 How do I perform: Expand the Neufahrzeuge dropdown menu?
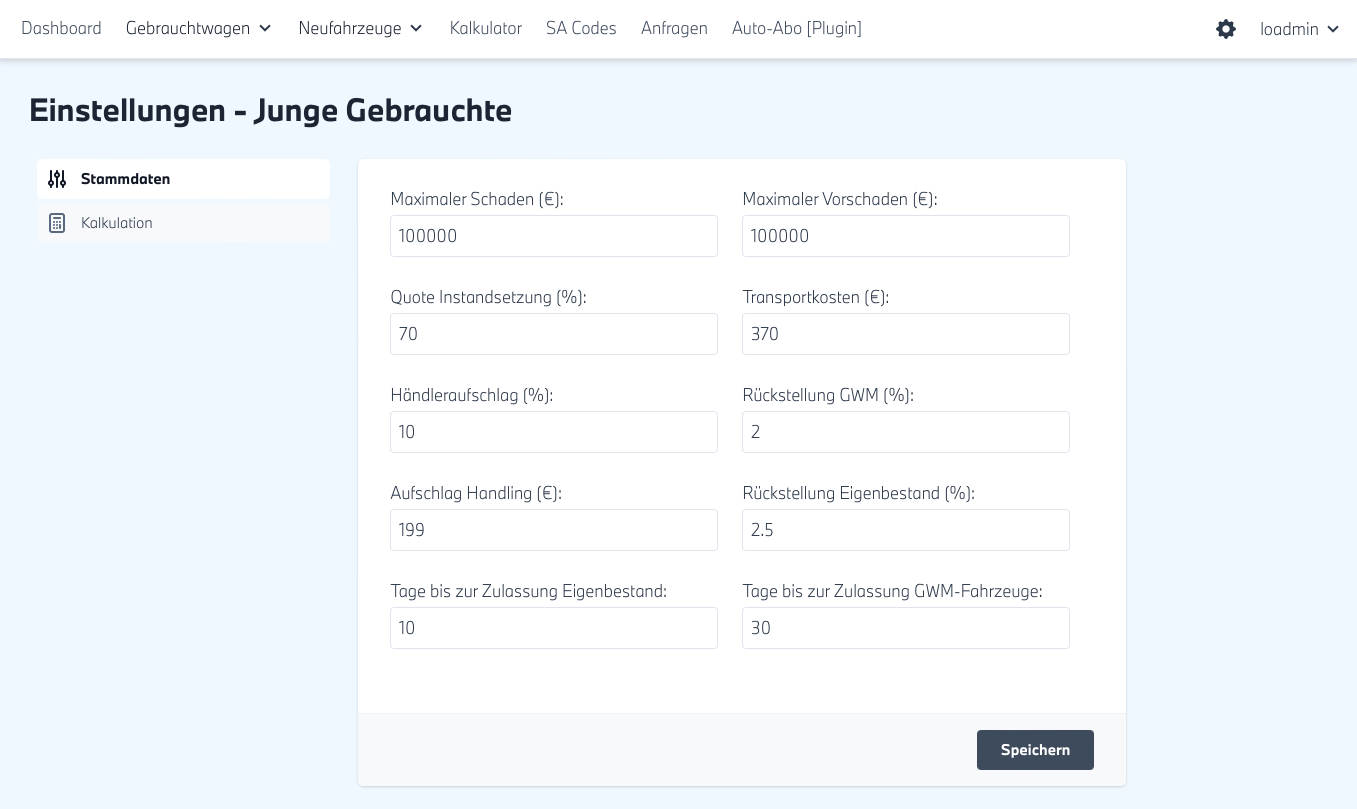click(x=361, y=28)
